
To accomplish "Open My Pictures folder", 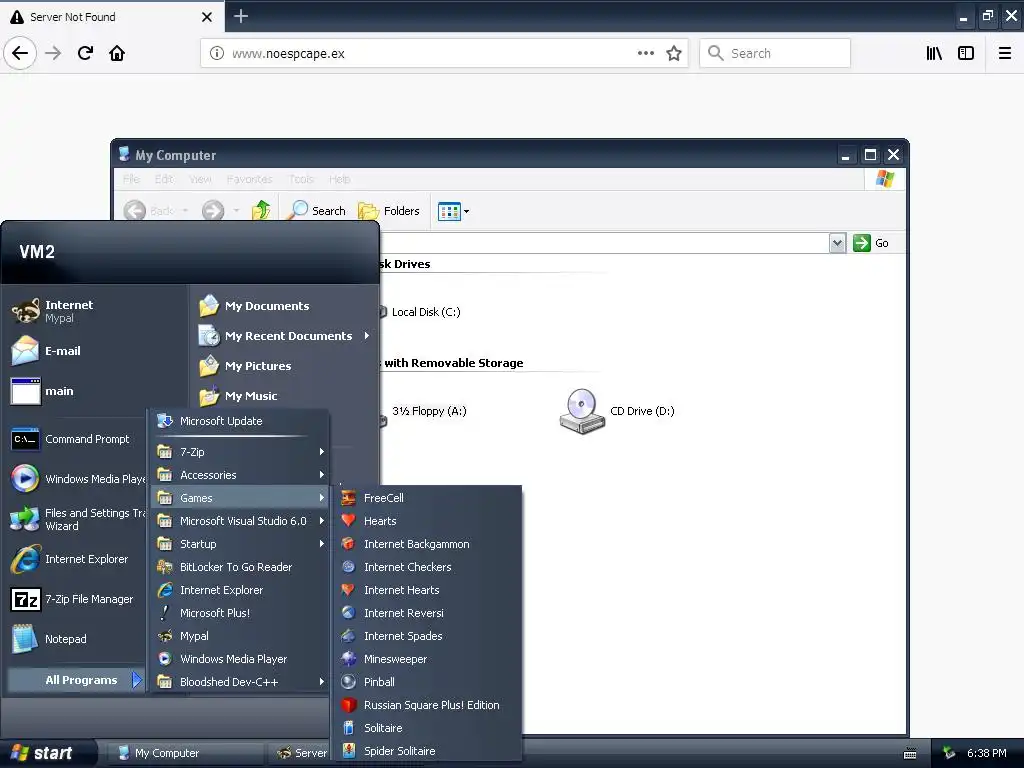I will 285,366.
